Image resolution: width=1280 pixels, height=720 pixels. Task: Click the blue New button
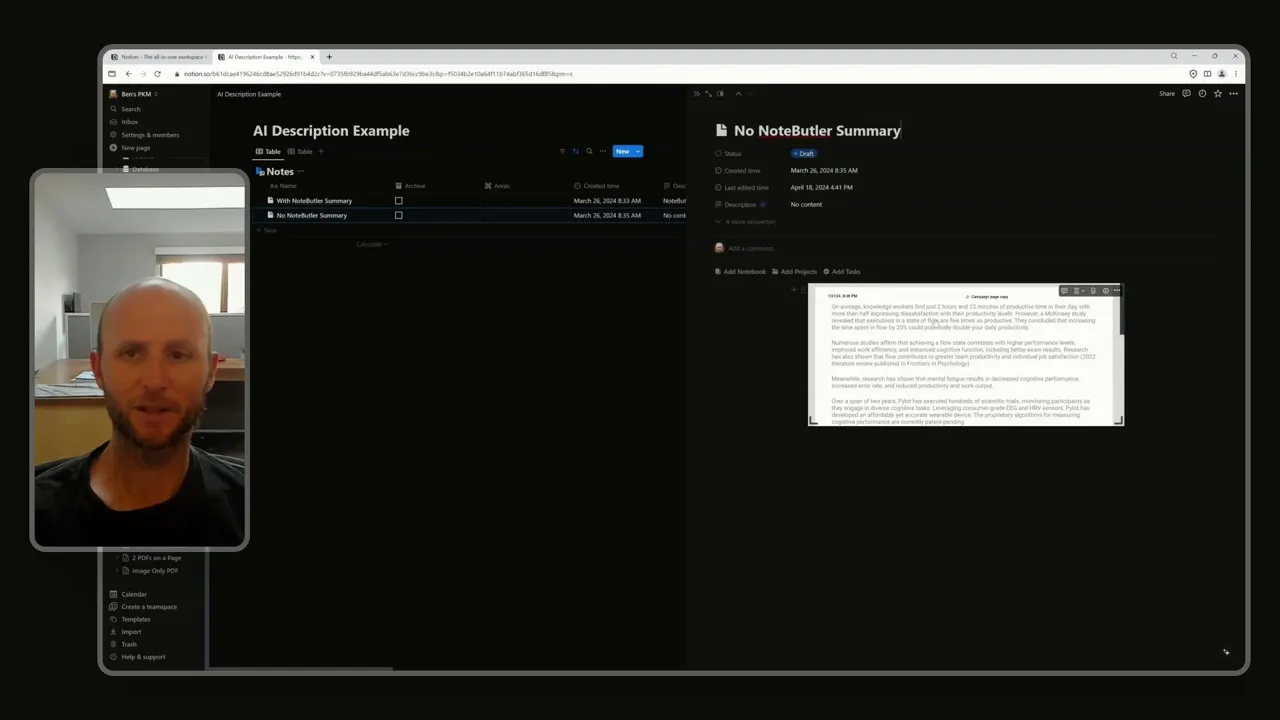[623, 151]
